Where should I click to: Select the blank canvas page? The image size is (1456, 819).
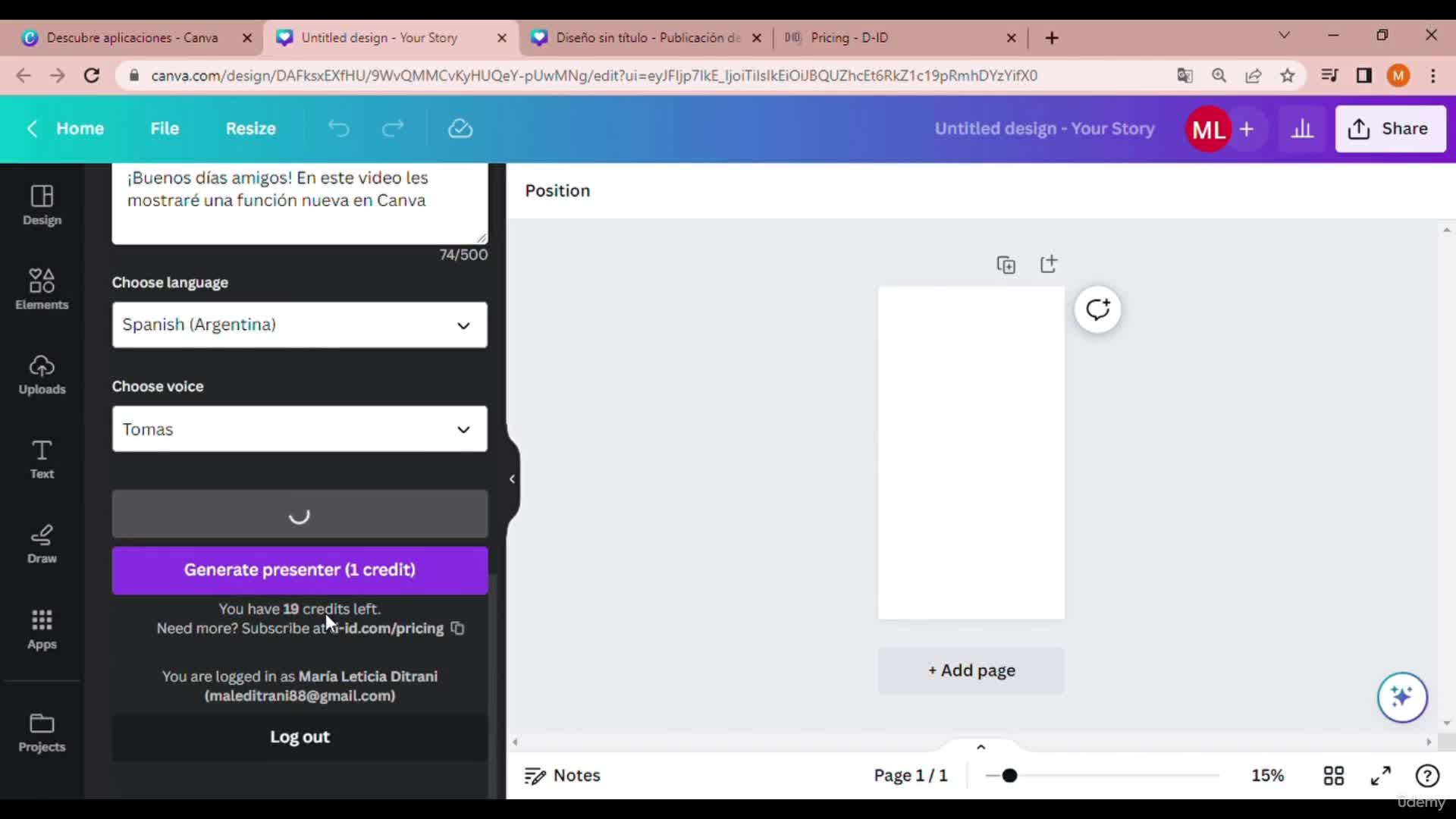[x=971, y=453]
